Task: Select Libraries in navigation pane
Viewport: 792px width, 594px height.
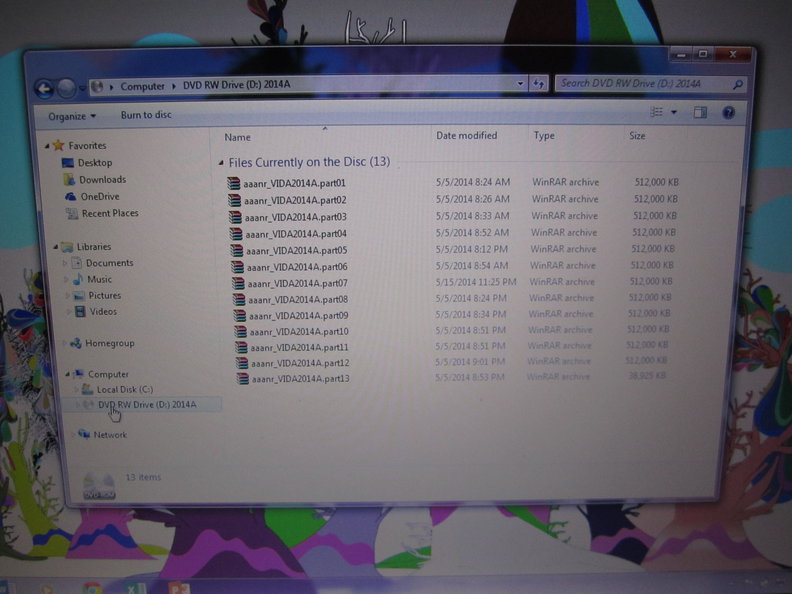Action: tap(94, 246)
